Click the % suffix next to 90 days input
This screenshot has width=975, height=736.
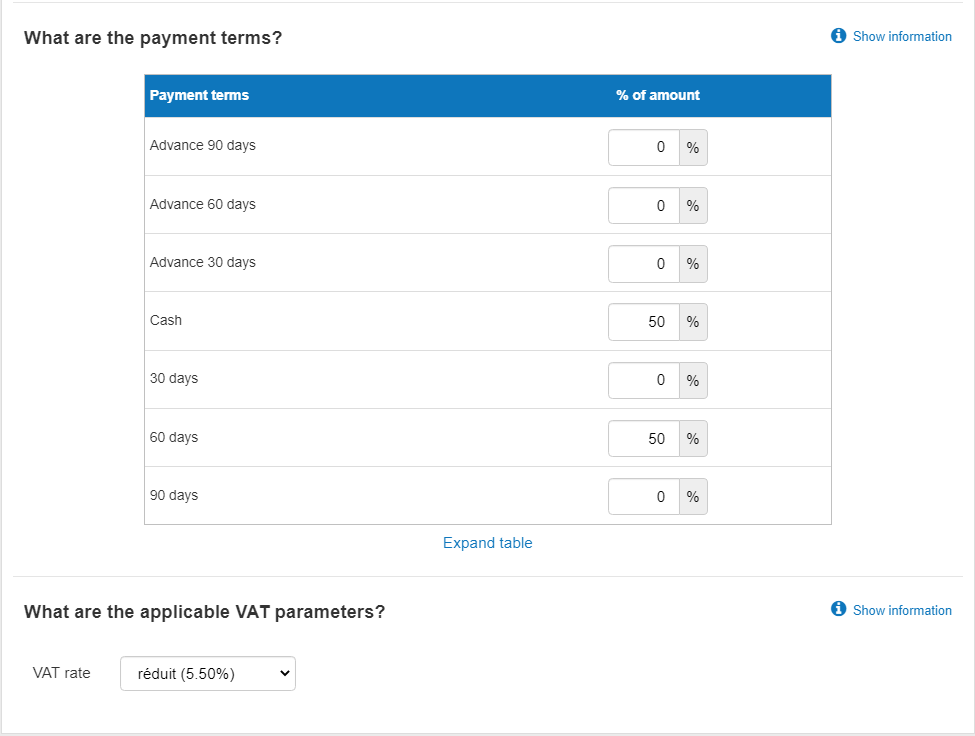pyautogui.click(x=693, y=496)
